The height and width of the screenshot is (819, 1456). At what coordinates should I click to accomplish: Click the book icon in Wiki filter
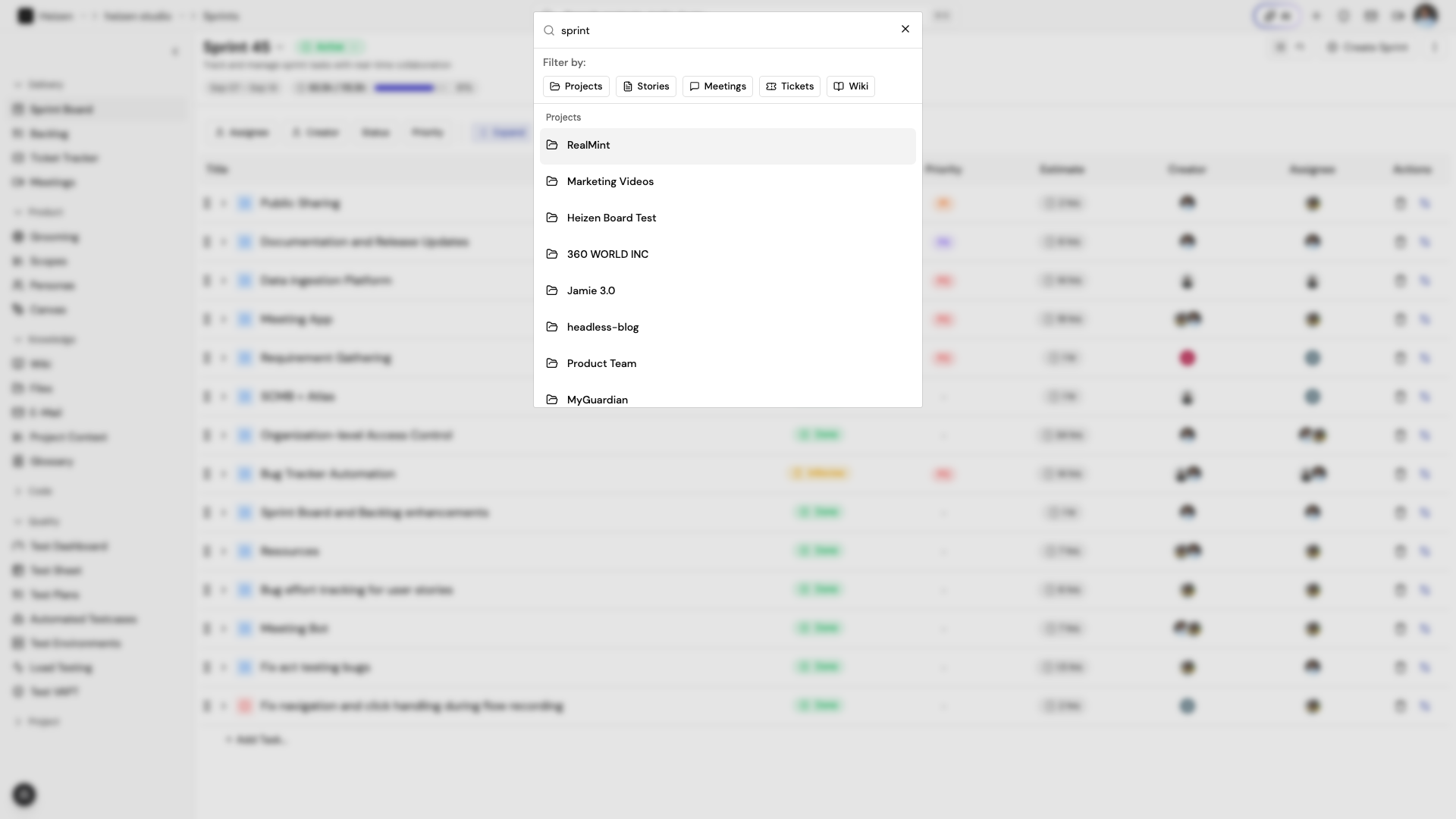[x=839, y=86]
